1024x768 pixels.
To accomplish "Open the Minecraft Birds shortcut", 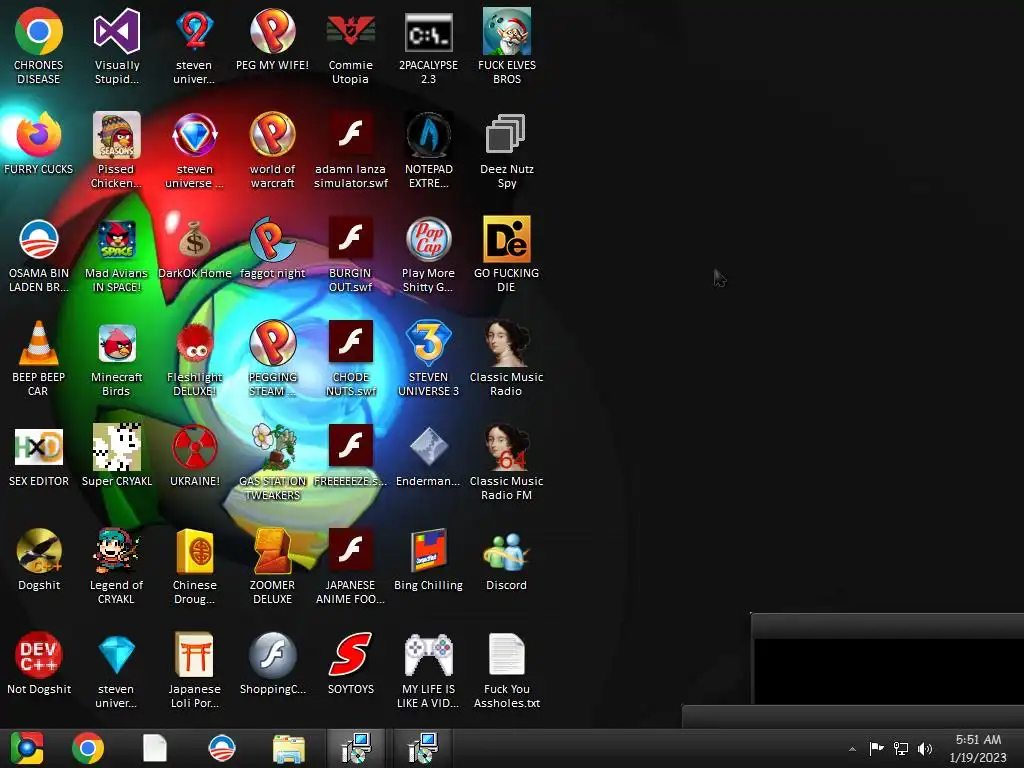I will point(116,343).
